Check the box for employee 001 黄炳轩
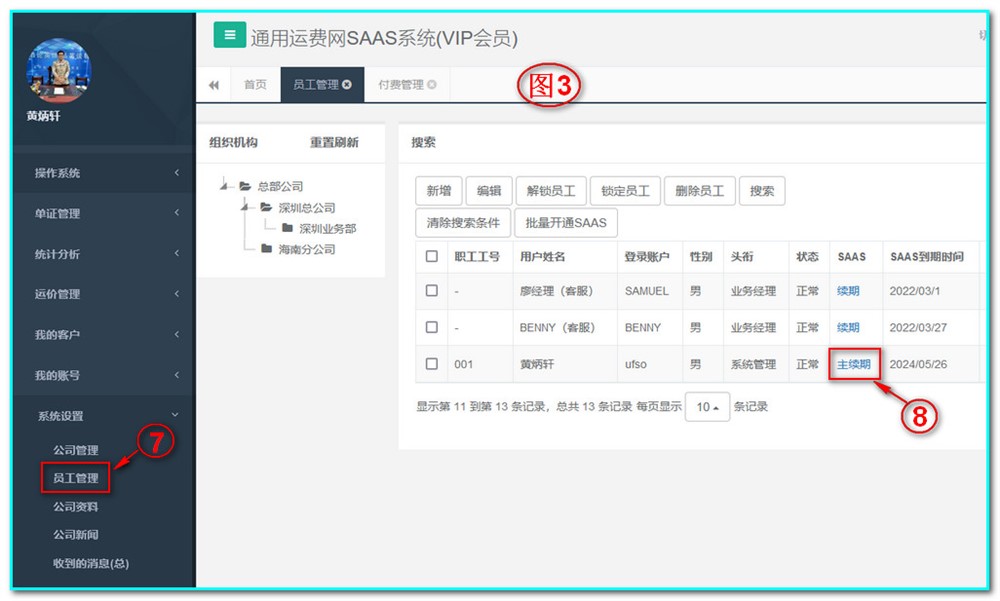This screenshot has height=601, width=1000. tap(432, 364)
